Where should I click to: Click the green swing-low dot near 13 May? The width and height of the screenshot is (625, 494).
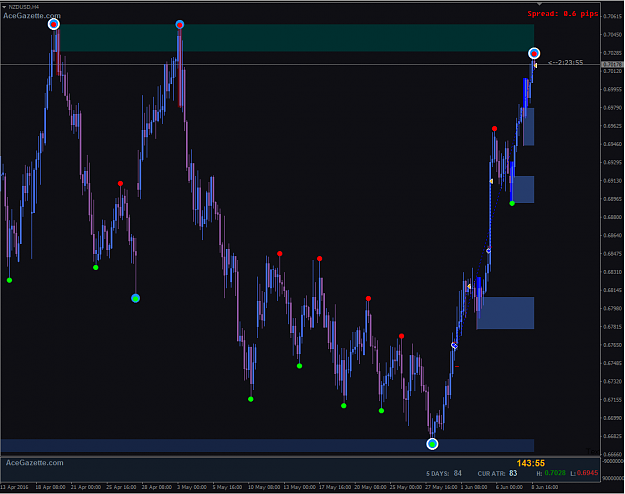tap(300, 366)
